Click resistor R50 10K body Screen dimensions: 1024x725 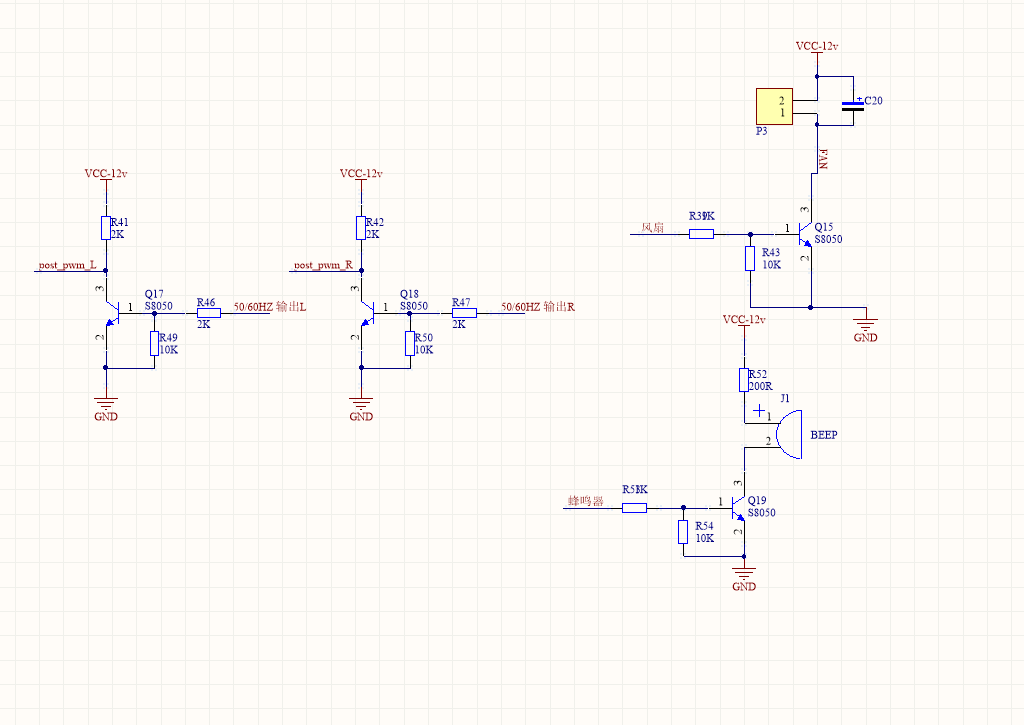[x=410, y=343]
